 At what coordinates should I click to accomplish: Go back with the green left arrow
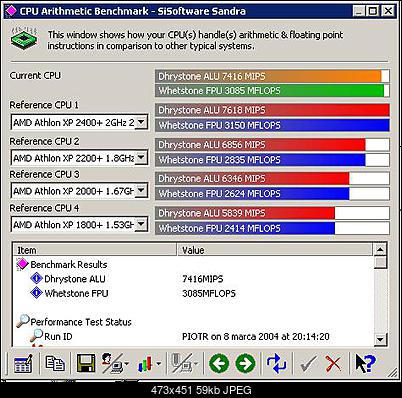pos(219,363)
